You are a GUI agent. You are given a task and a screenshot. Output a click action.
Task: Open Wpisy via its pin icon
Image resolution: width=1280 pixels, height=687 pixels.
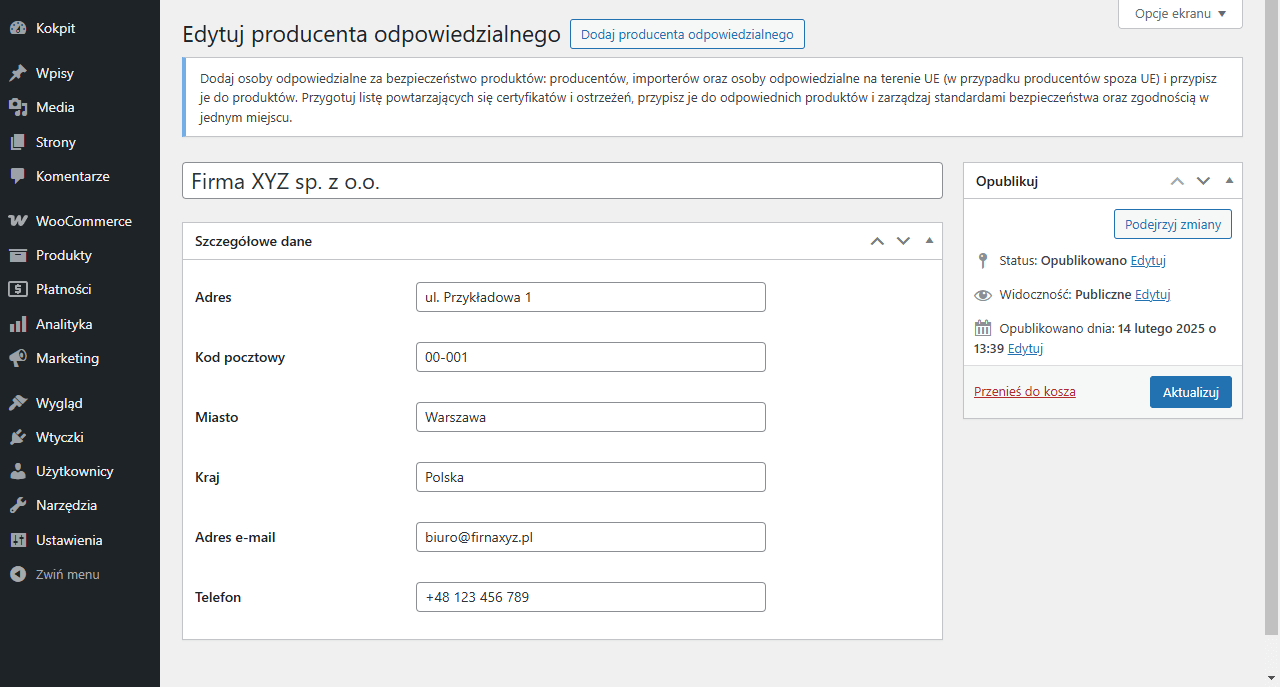point(18,73)
